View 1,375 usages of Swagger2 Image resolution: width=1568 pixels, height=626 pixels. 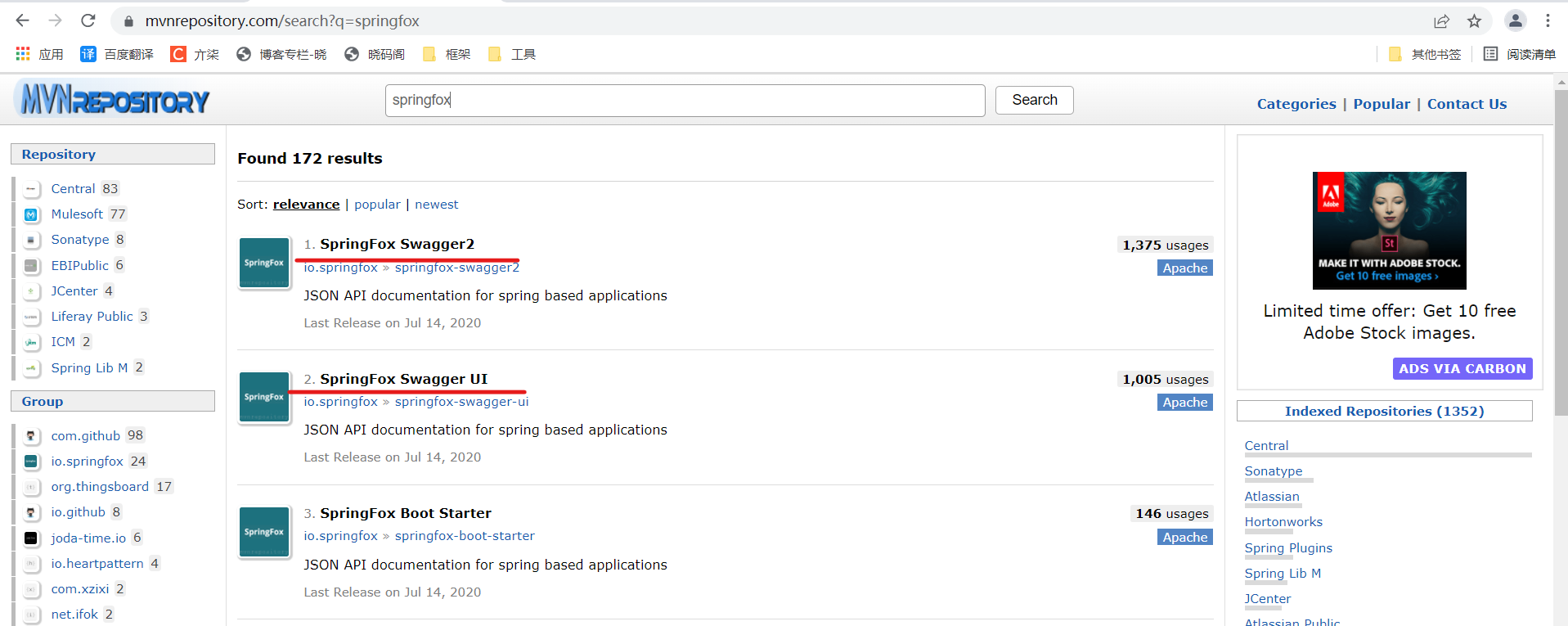pos(1165,245)
